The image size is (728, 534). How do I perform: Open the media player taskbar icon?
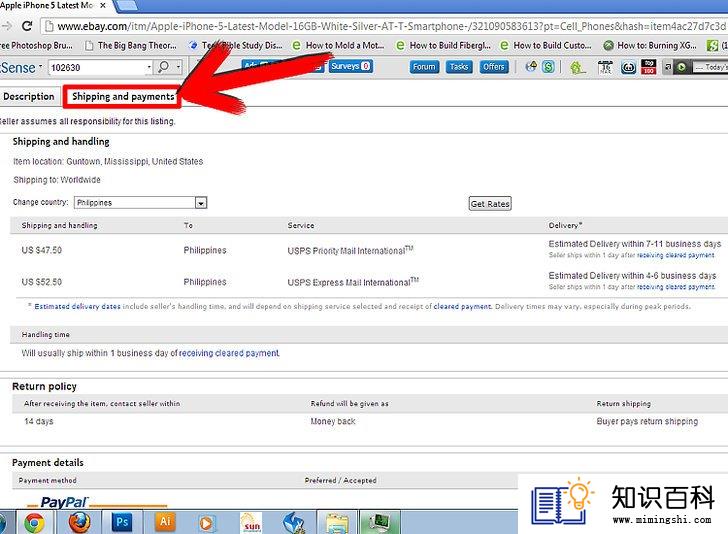click(x=207, y=523)
